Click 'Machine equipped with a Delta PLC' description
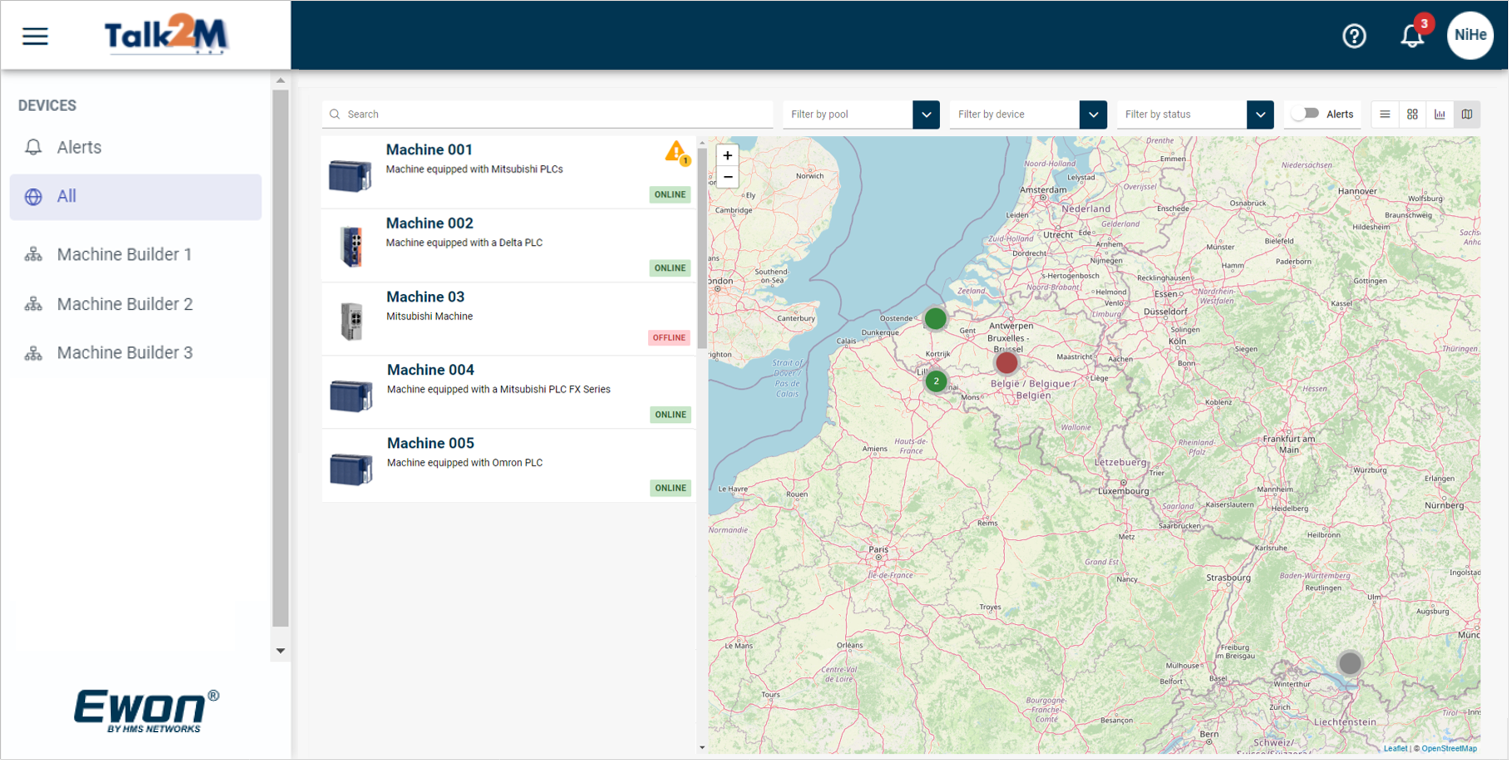Screen dimensions: 1509x760 click(464, 243)
